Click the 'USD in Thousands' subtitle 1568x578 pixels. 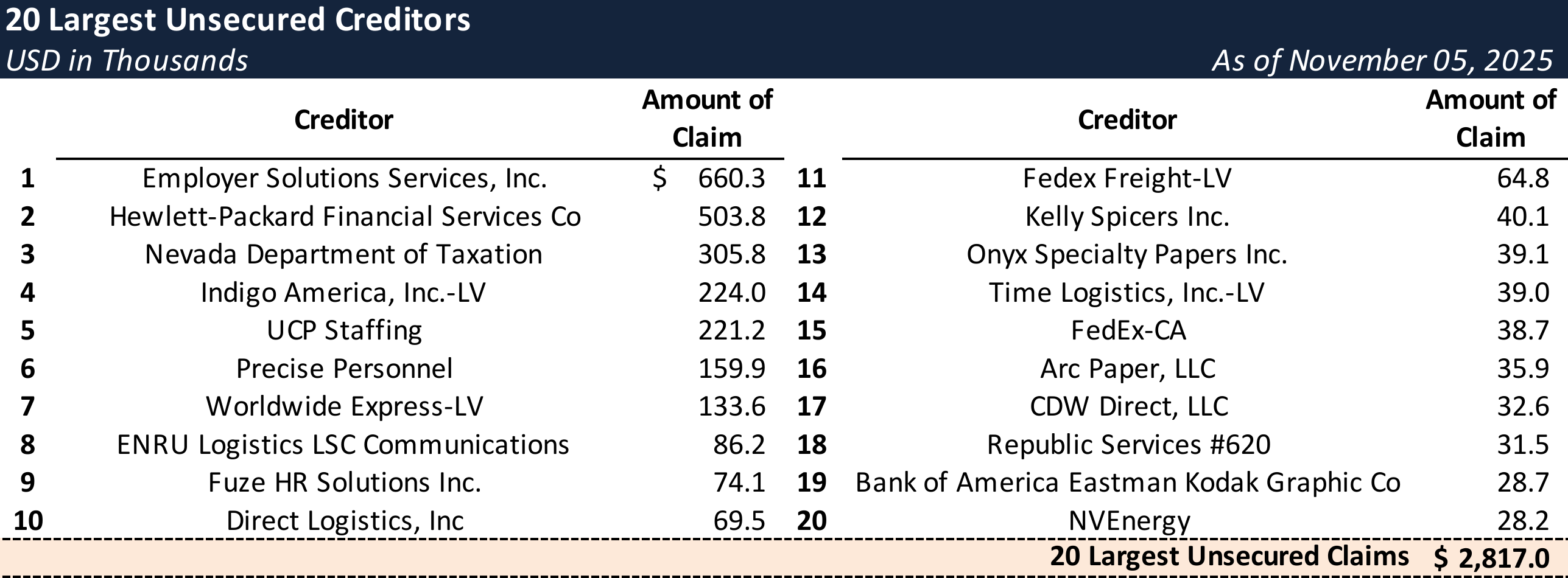tap(127, 61)
